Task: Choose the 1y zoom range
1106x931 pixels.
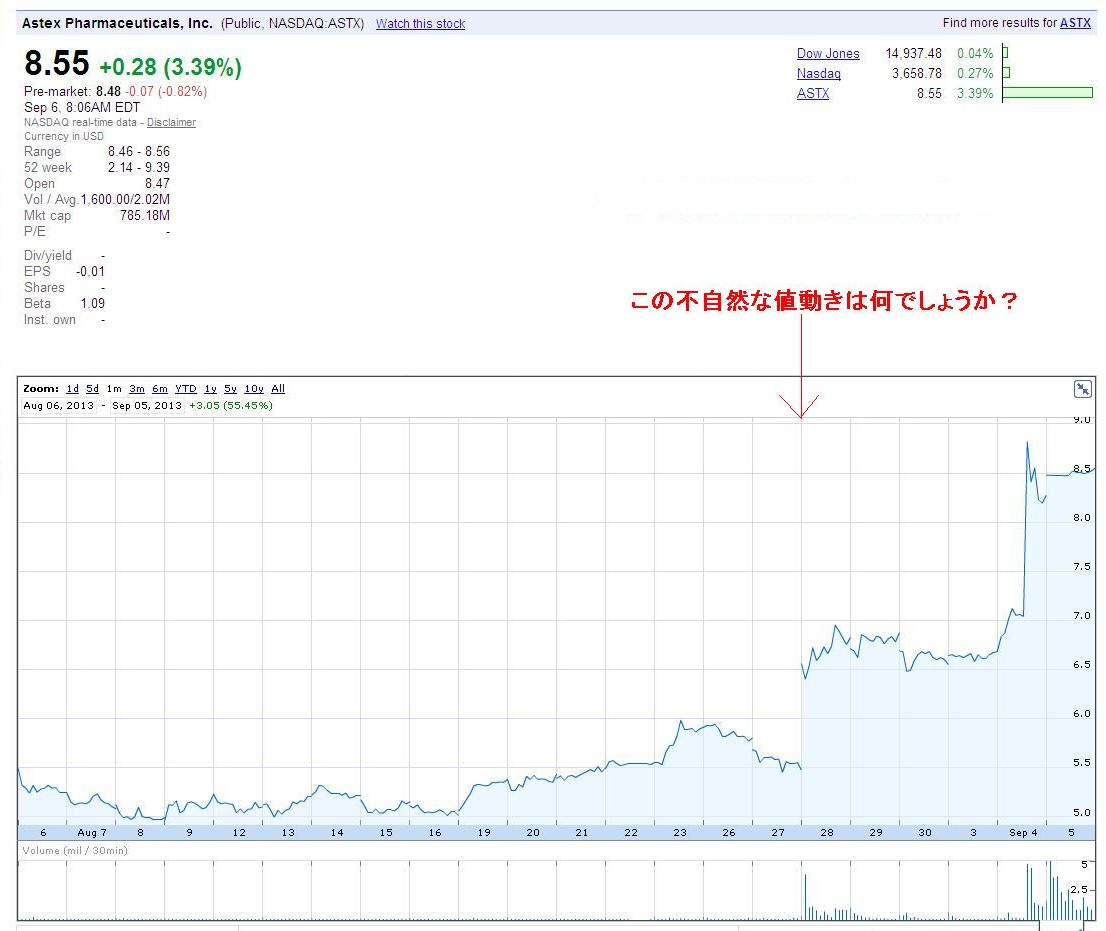Action: coord(210,389)
